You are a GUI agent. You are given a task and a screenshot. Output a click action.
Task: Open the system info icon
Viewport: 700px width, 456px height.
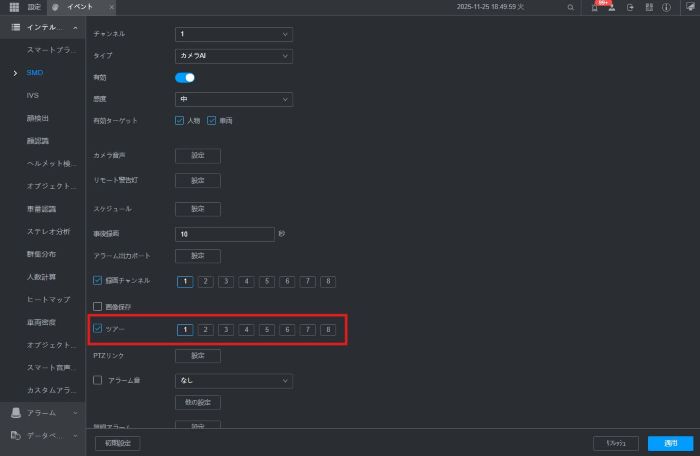[666, 7]
